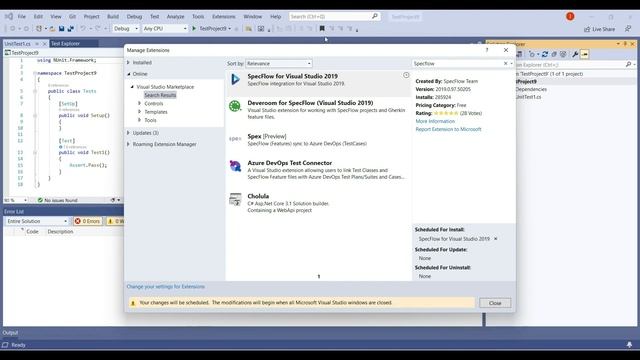This screenshot has width=640, height=360.
Task: Click the Spex extension icon
Action: pos(235,139)
